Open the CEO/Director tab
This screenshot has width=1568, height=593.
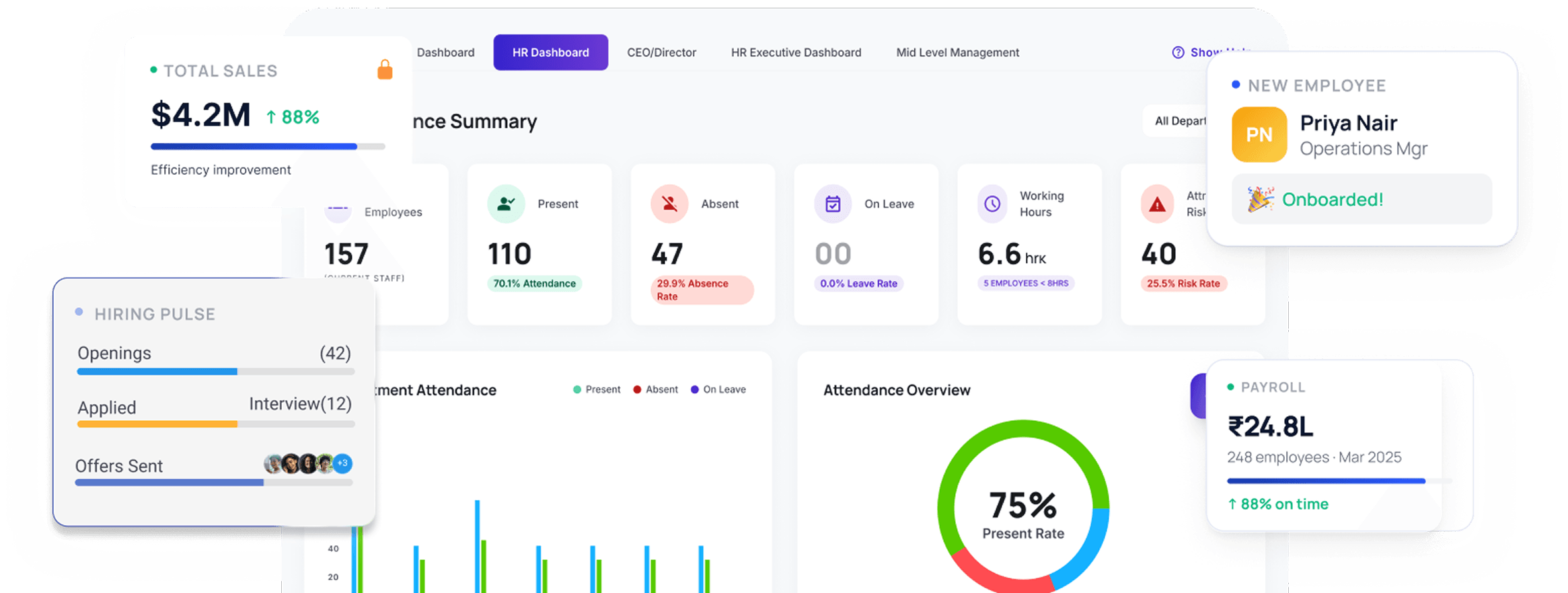tap(661, 52)
